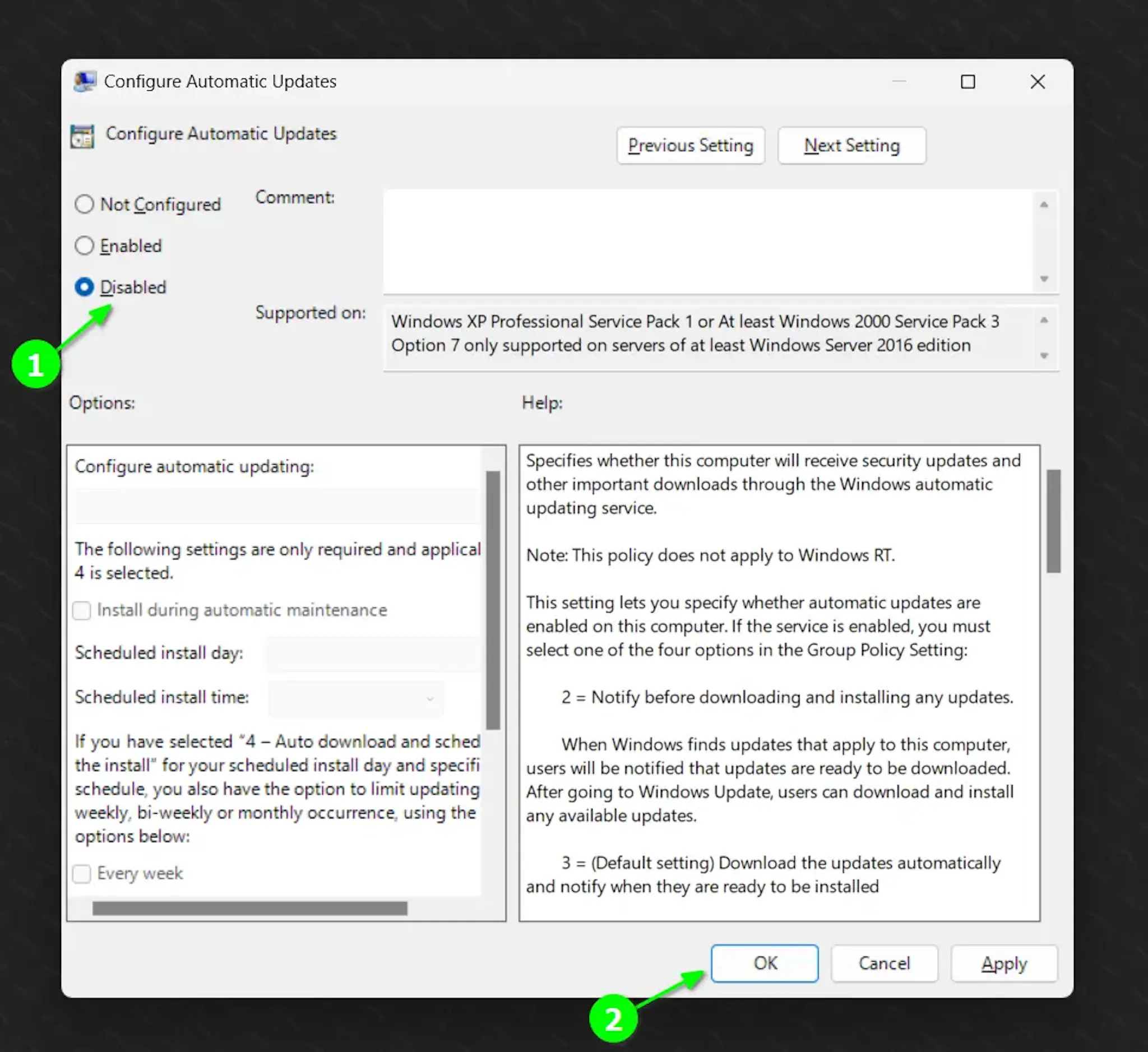Confirm with the OK button
This screenshot has width=1148, height=1052.
[x=765, y=963]
